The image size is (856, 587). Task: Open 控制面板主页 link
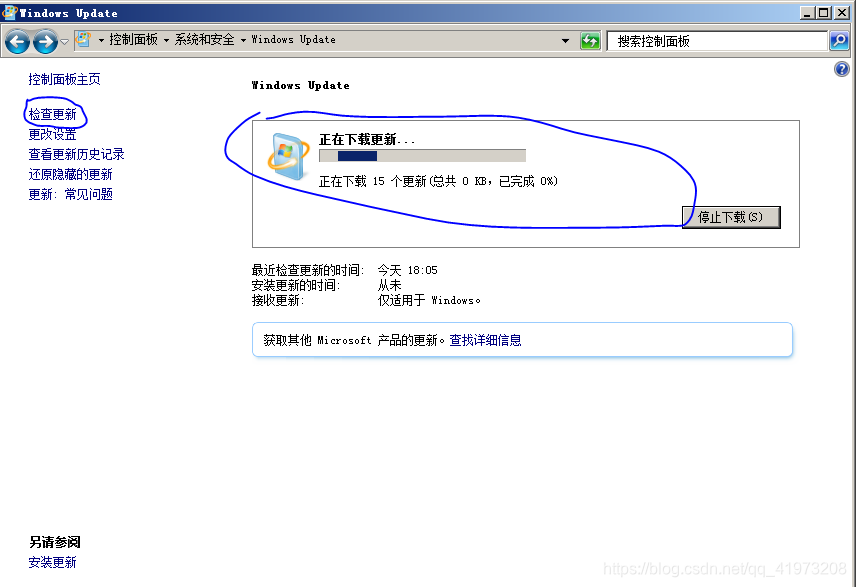pyautogui.click(x=64, y=79)
